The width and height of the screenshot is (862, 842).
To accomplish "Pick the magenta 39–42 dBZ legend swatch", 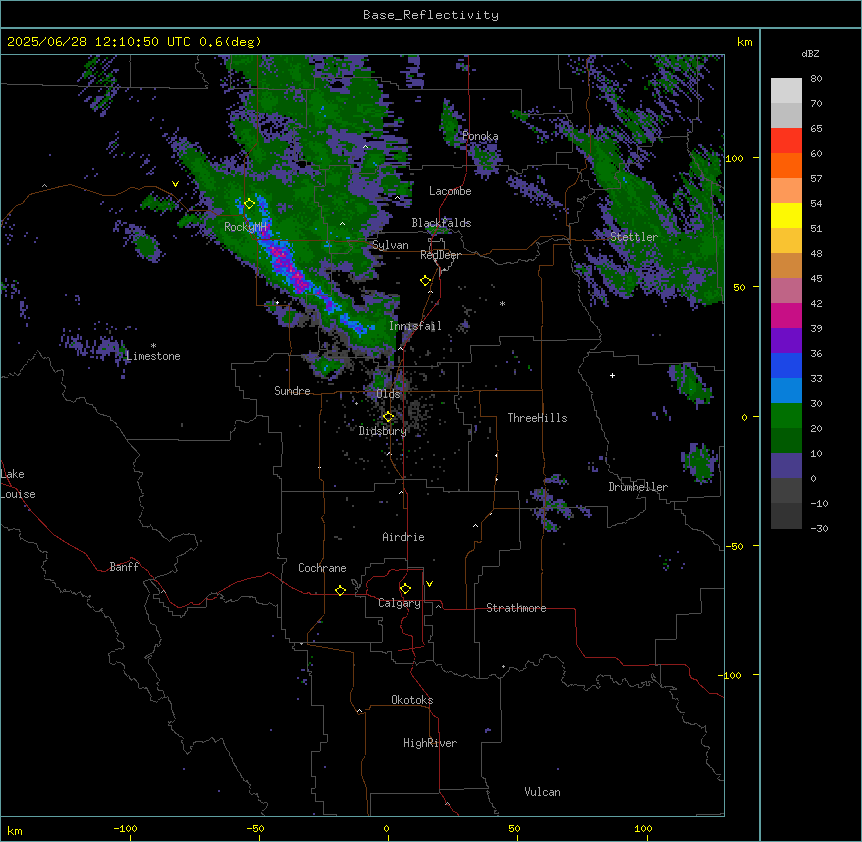I will coord(786,315).
